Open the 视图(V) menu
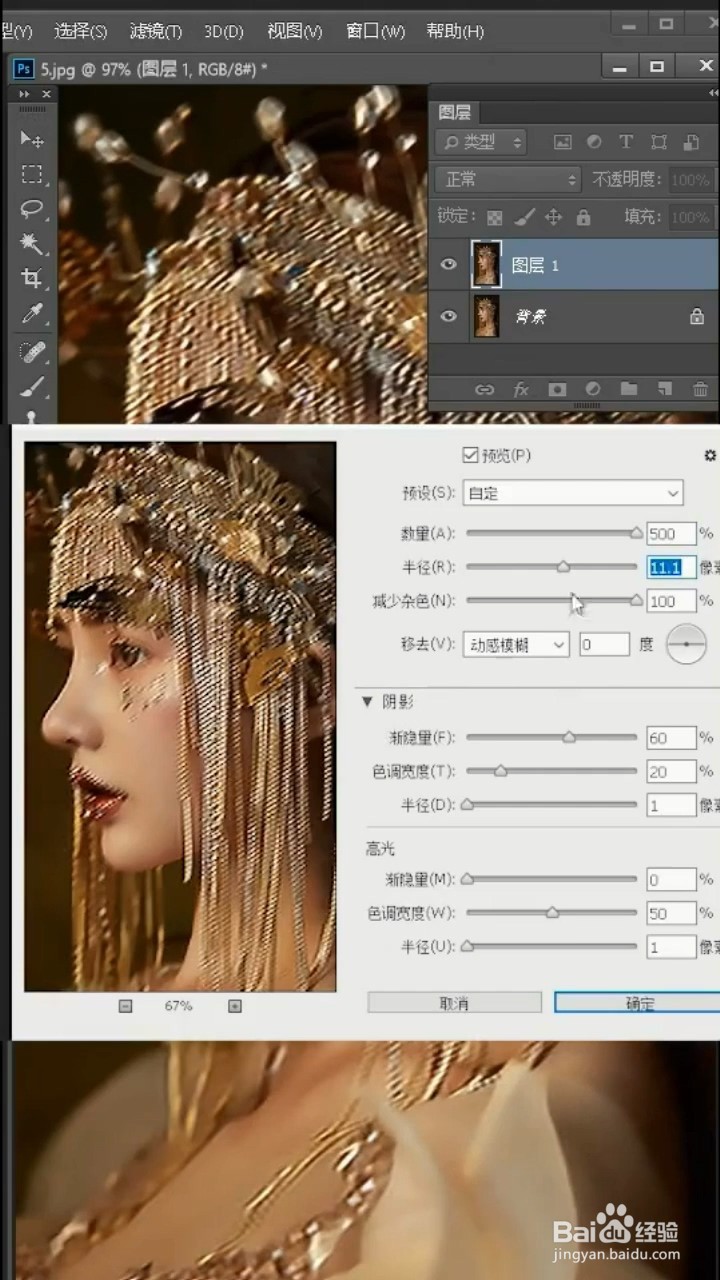 [x=295, y=32]
